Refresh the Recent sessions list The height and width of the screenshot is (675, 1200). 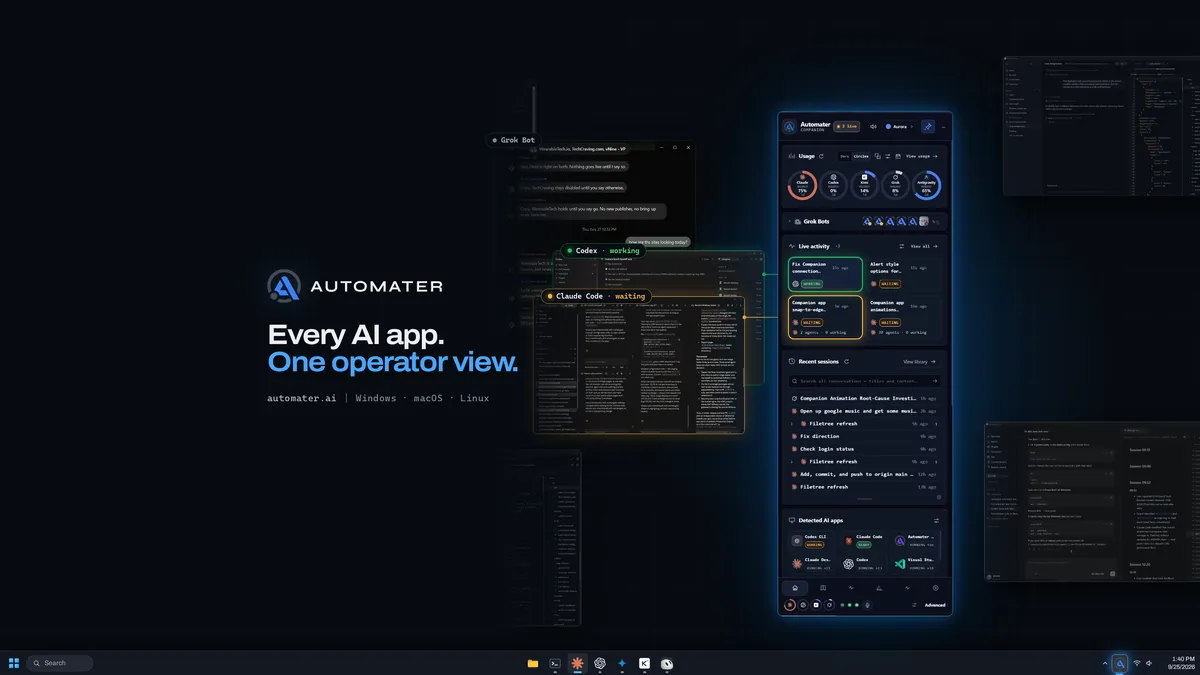click(x=846, y=361)
